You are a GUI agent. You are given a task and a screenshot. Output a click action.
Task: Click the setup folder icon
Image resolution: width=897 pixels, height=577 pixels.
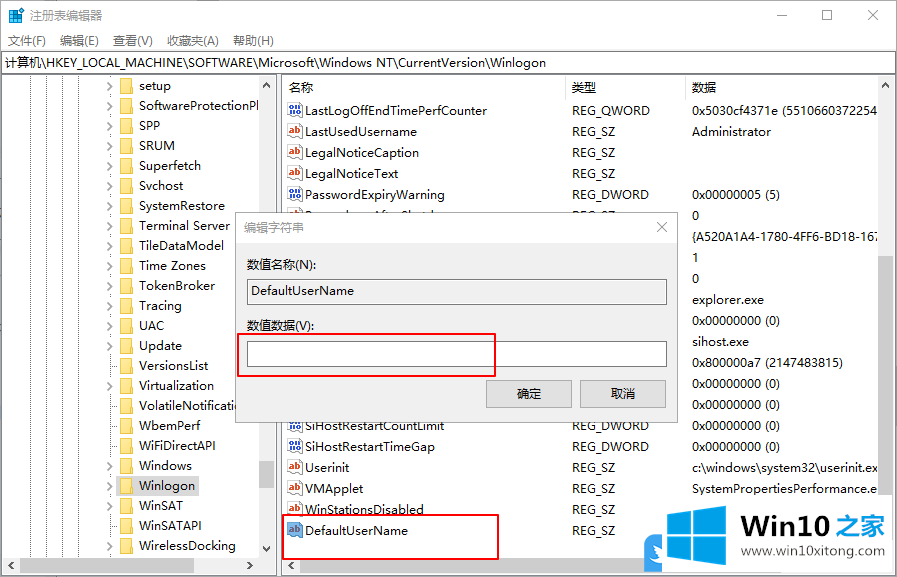(126, 86)
